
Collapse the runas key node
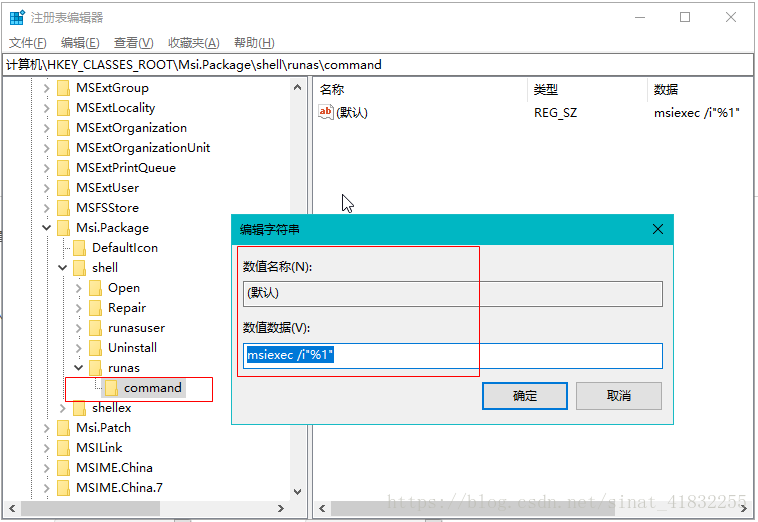pyautogui.click(x=78, y=368)
